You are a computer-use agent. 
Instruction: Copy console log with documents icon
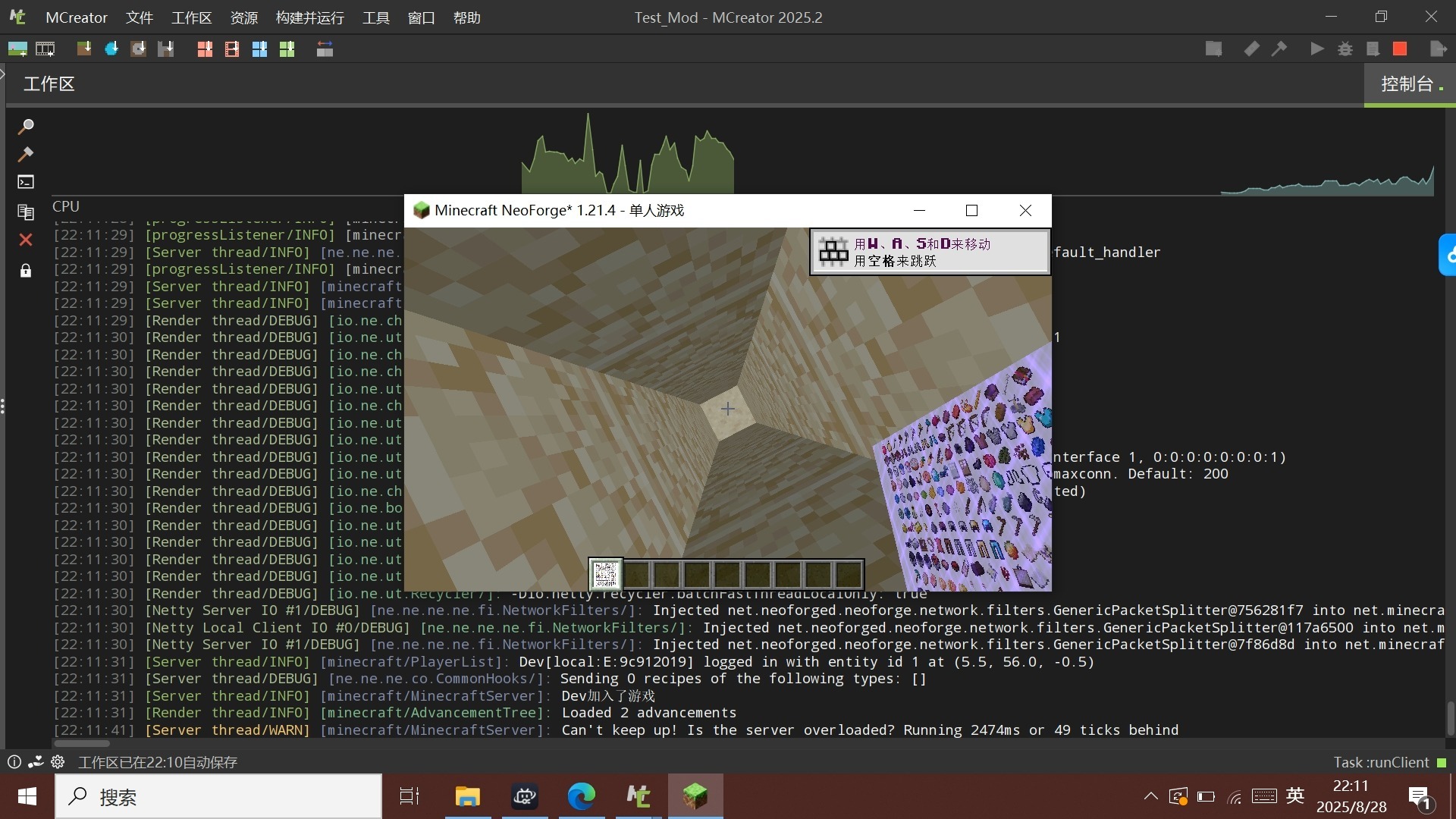point(26,212)
